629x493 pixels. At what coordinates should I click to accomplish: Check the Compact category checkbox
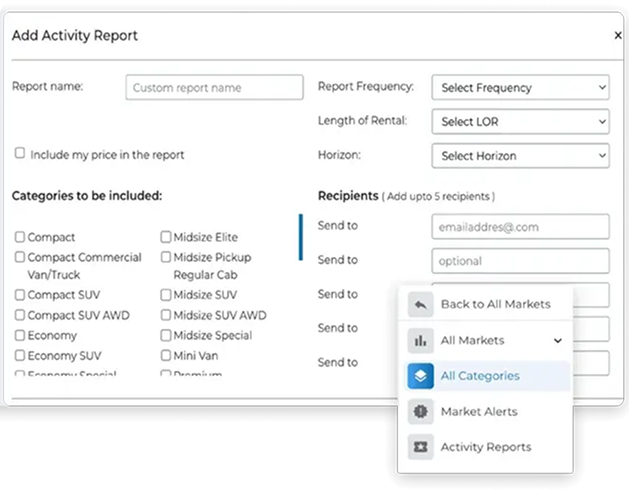click(x=20, y=237)
